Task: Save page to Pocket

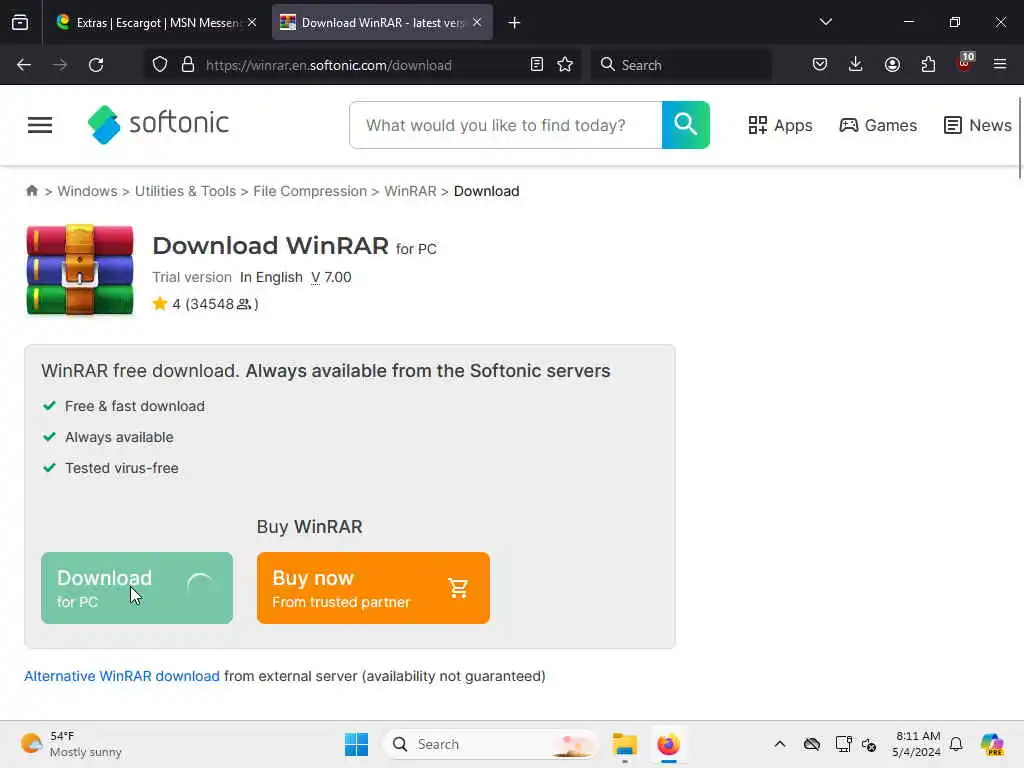Action: (820, 65)
